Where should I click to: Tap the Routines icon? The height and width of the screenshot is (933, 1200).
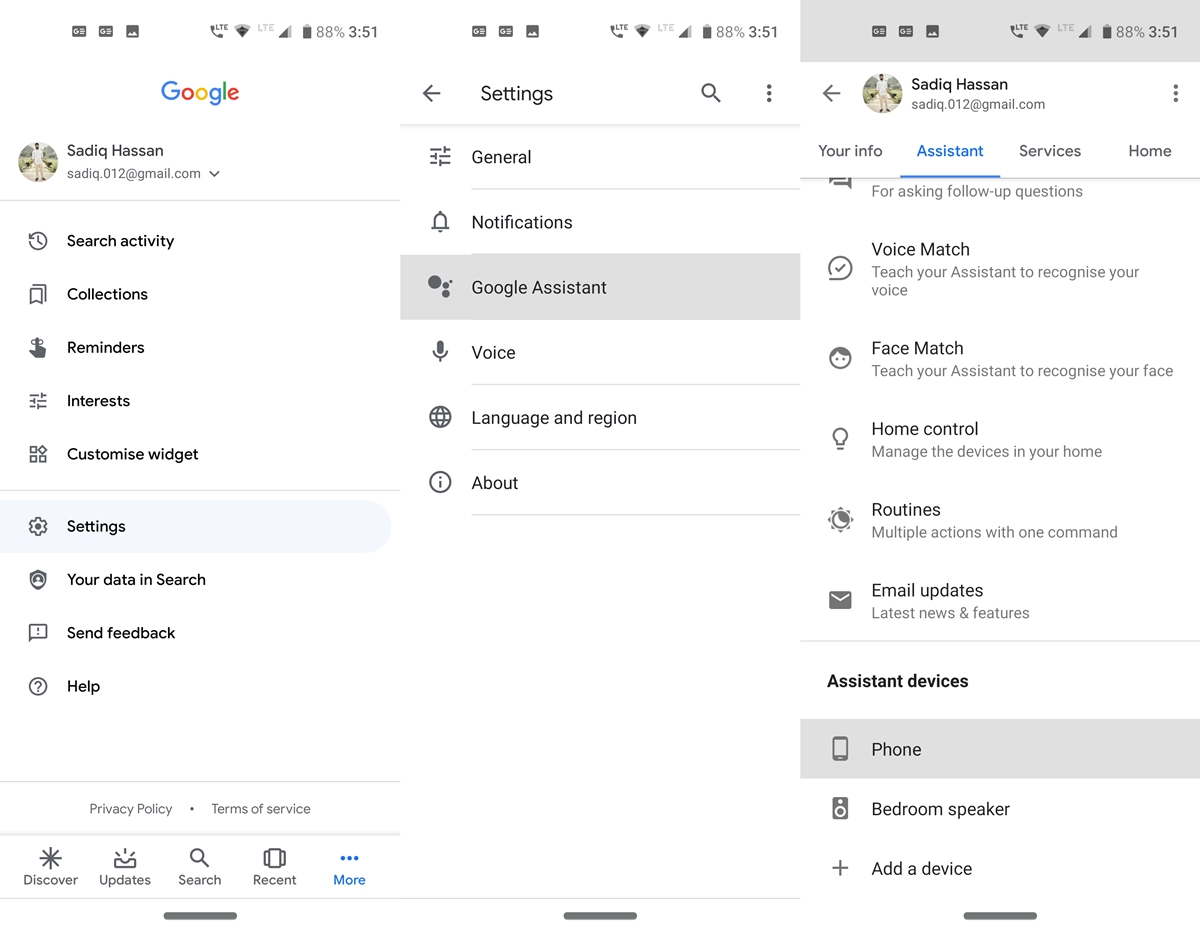840,519
